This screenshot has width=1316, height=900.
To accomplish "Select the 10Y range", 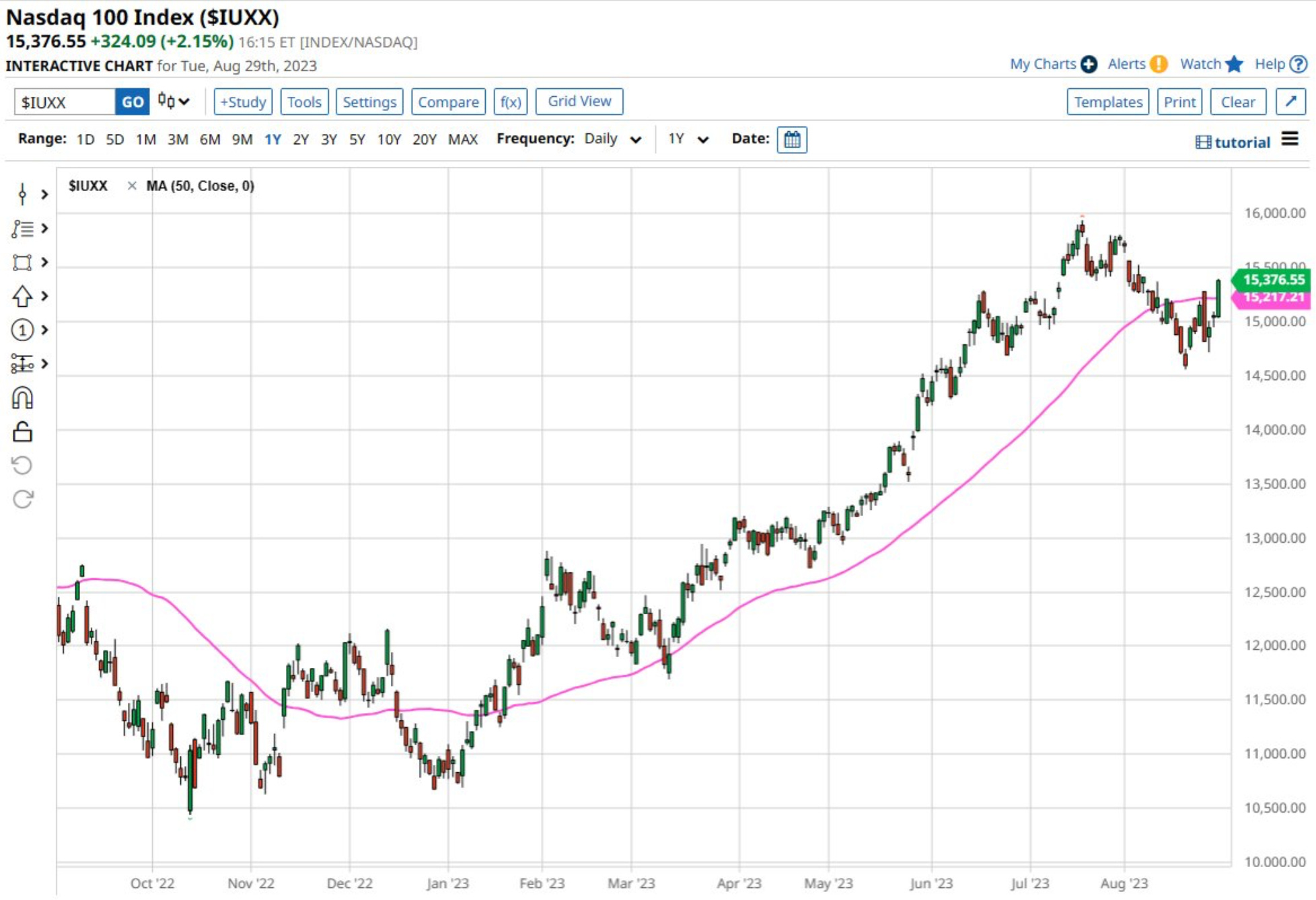I will (389, 139).
